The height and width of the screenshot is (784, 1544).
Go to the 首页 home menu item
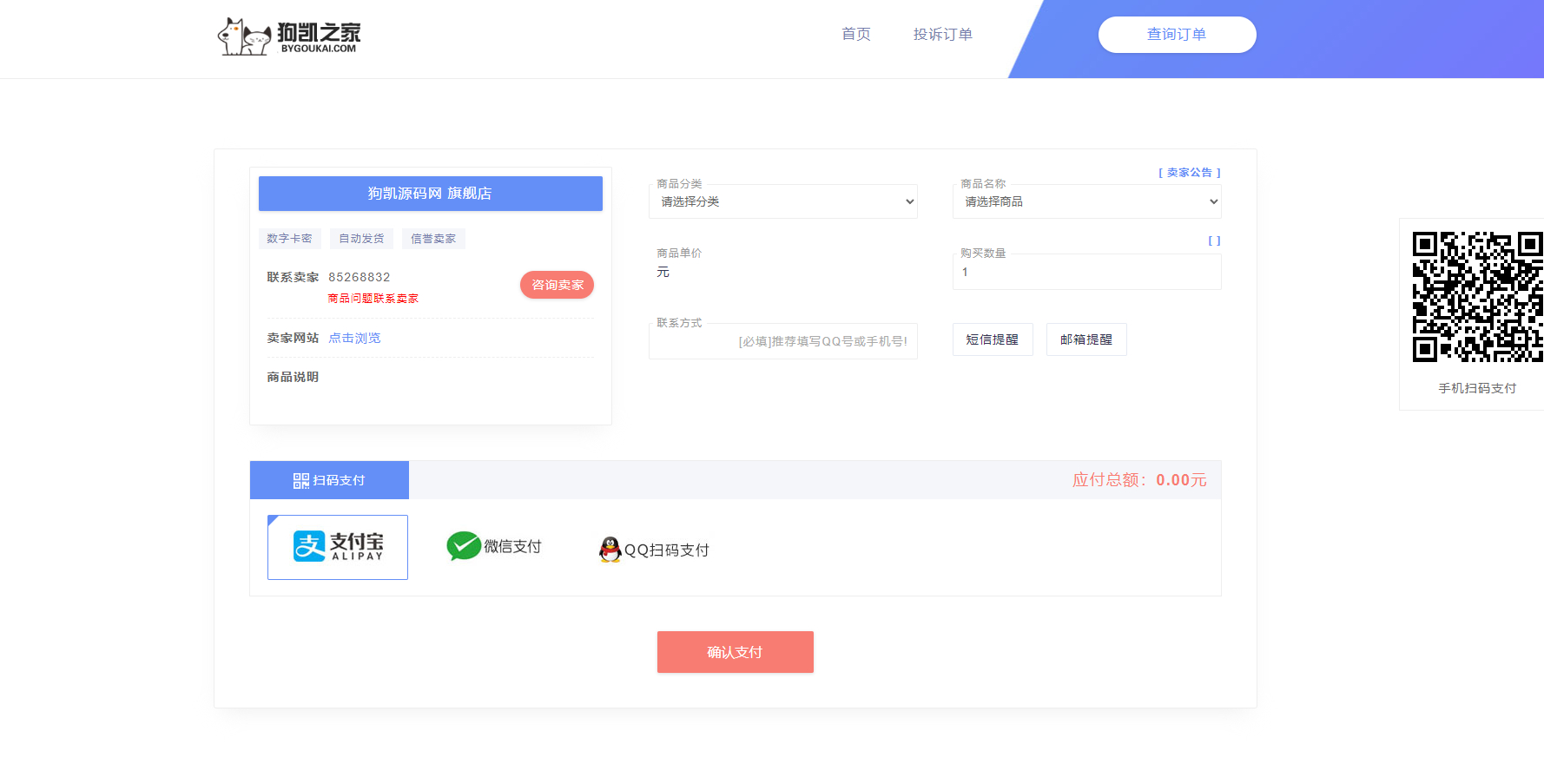coord(856,34)
